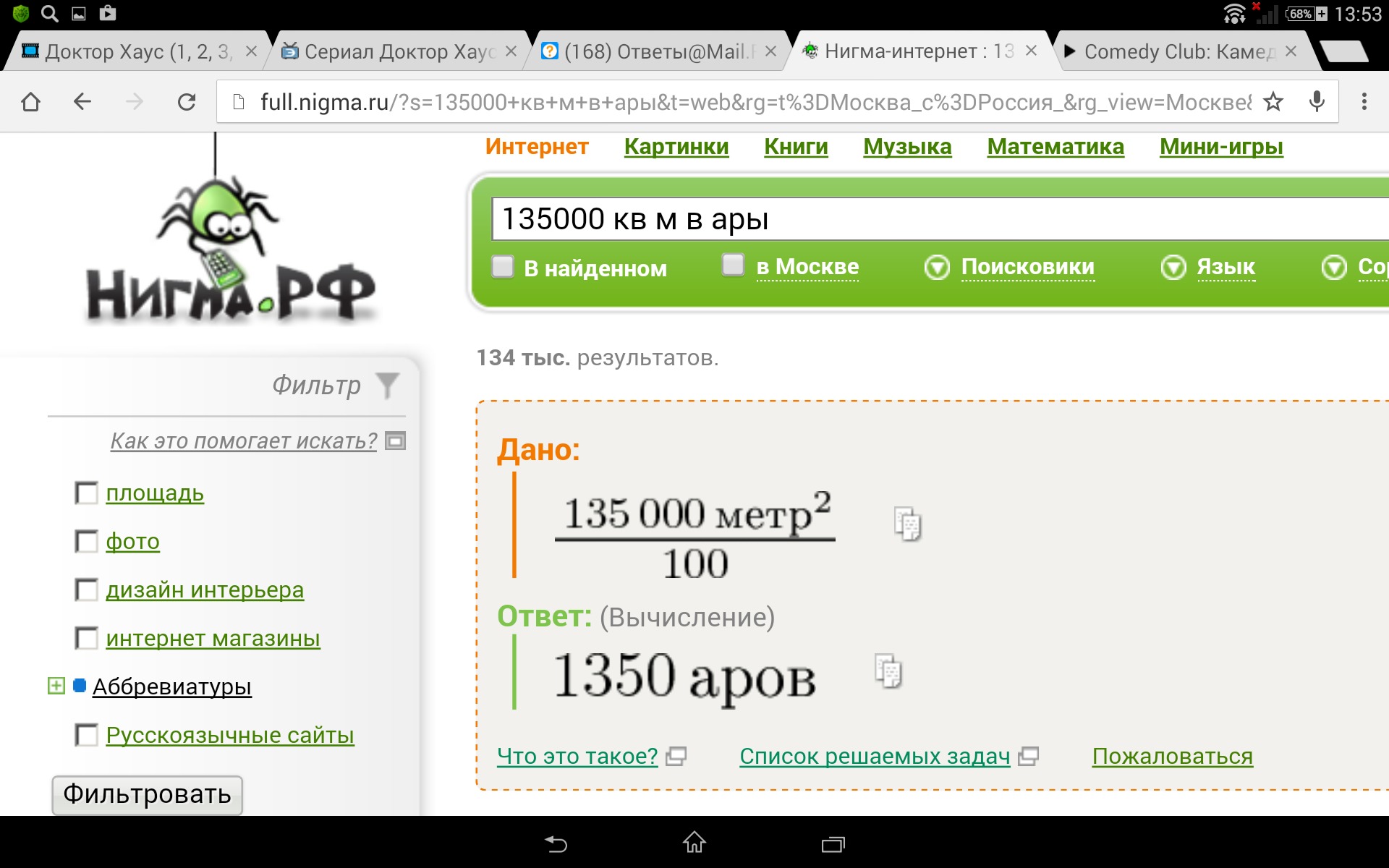Screen dimensions: 1389x868
Task: Open the Список решаемых задач link
Action: [874, 756]
